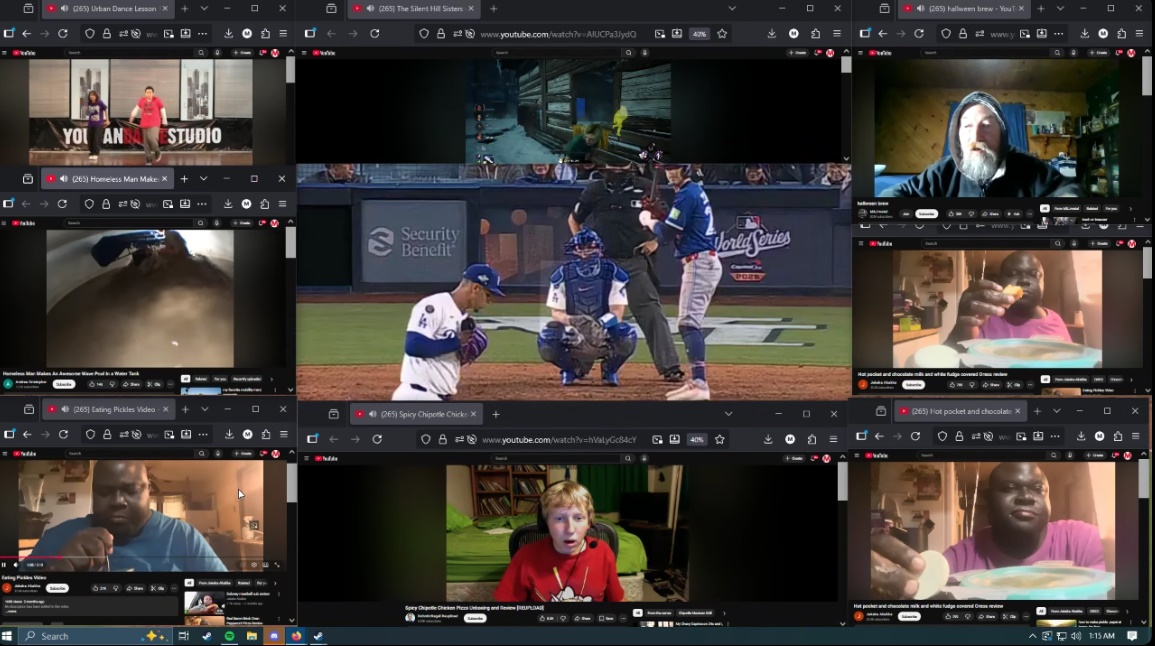Viewport: 1155px width, 646px height.
Task: Click the Windows Start button
Action: (7, 636)
